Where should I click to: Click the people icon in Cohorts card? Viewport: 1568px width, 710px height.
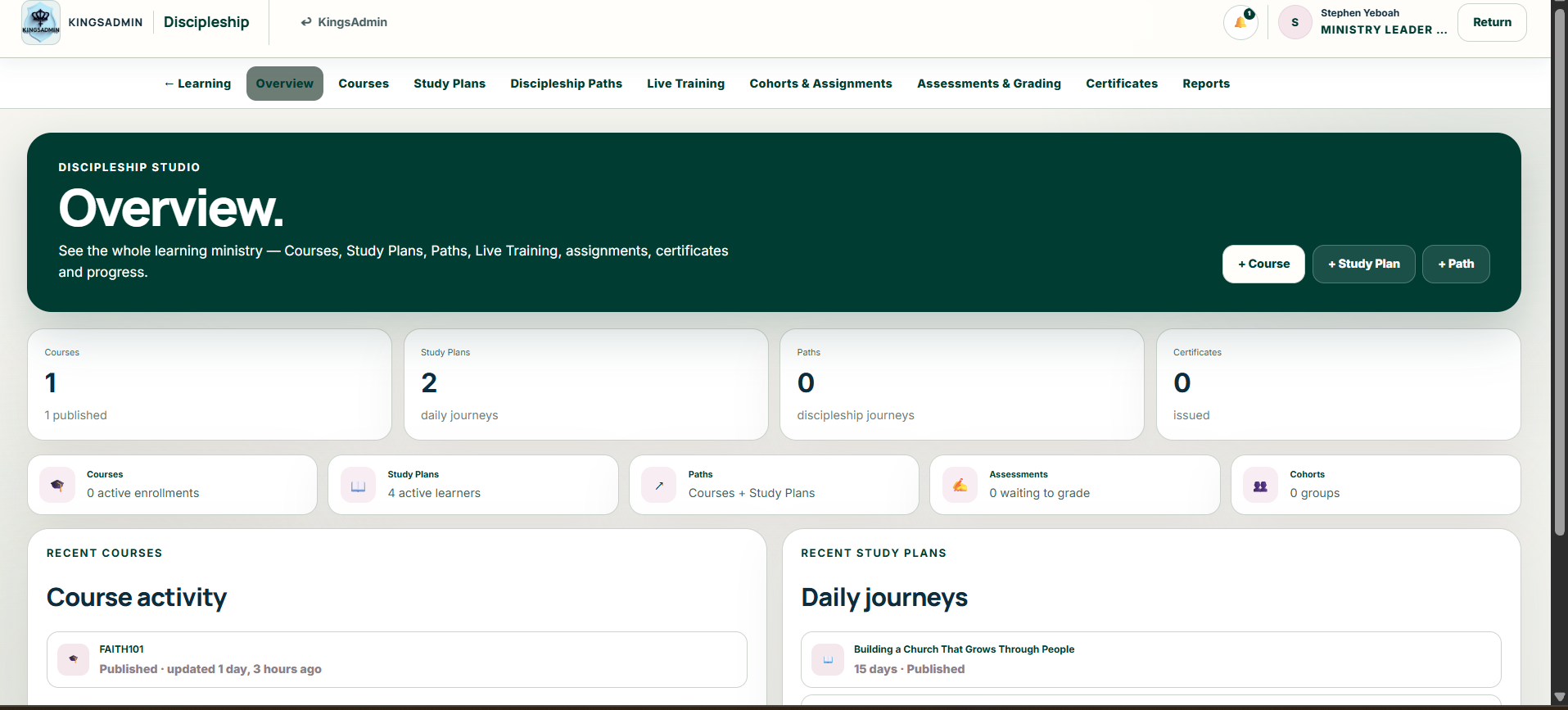tap(1260, 486)
